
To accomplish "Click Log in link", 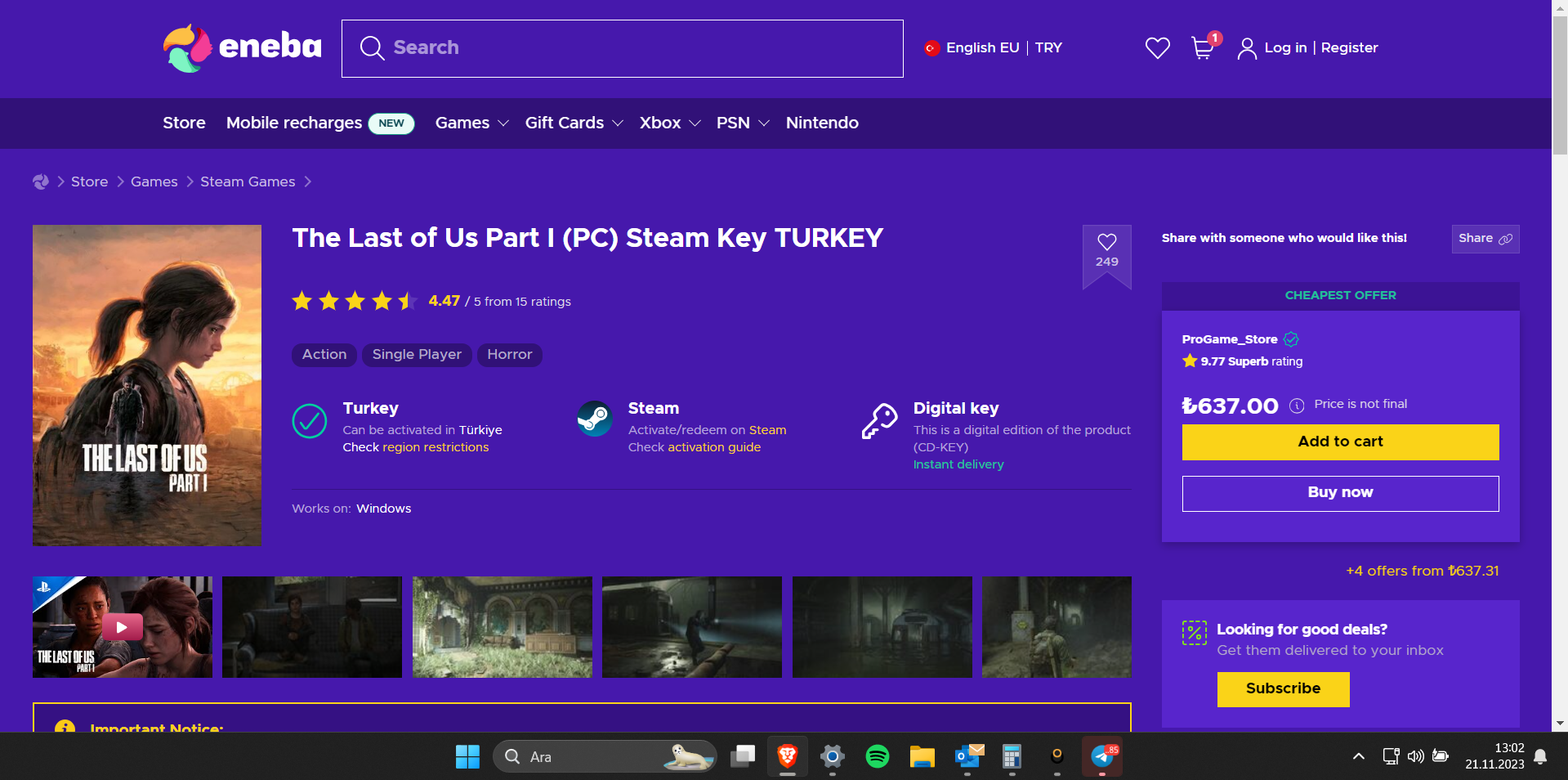I will coord(1285,48).
